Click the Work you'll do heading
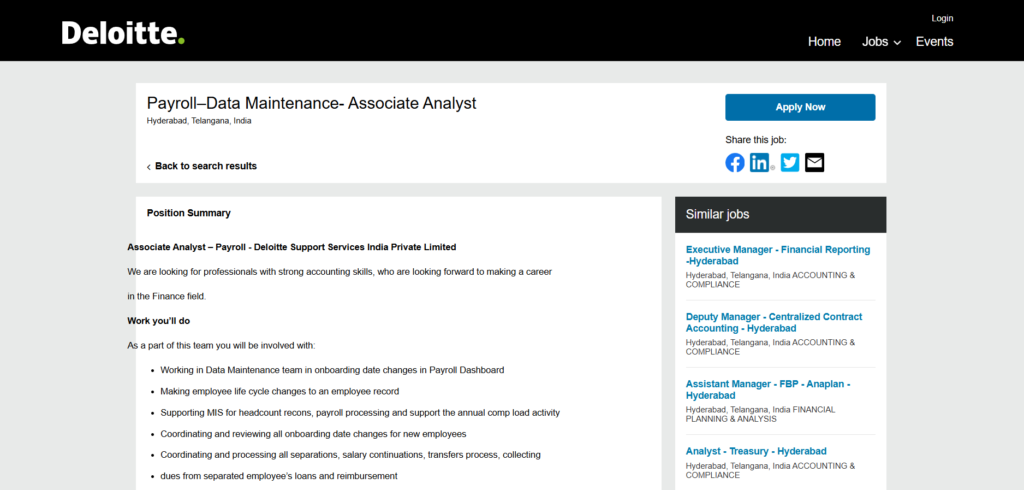 (x=158, y=321)
